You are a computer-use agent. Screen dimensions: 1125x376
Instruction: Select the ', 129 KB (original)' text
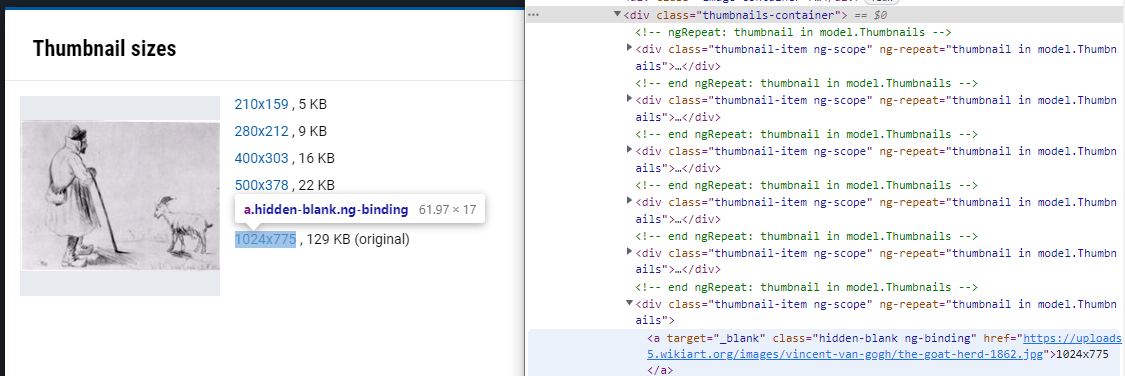tap(354, 240)
